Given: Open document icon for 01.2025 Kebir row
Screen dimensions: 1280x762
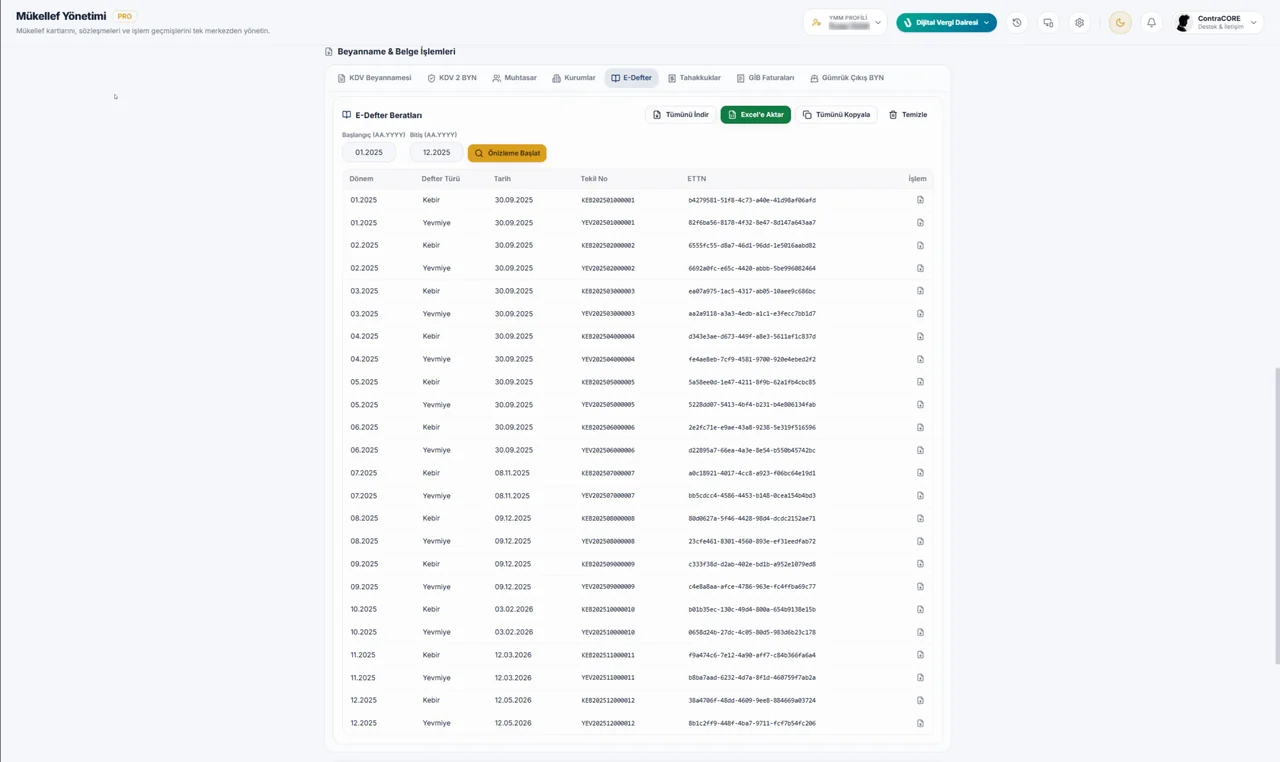Looking at the screenshot, I should pos(920,200).
